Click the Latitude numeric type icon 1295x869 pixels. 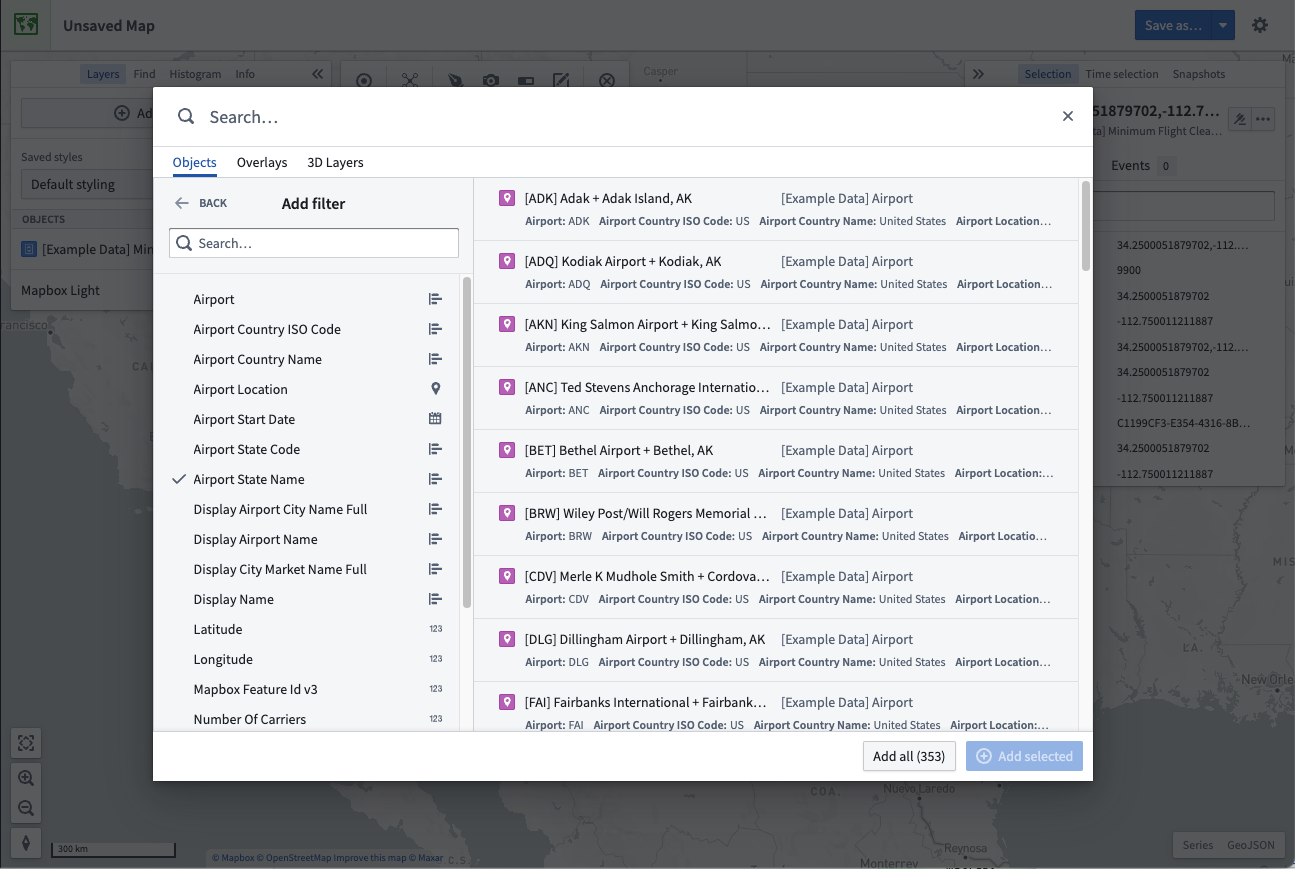click(x=436, y=629)
